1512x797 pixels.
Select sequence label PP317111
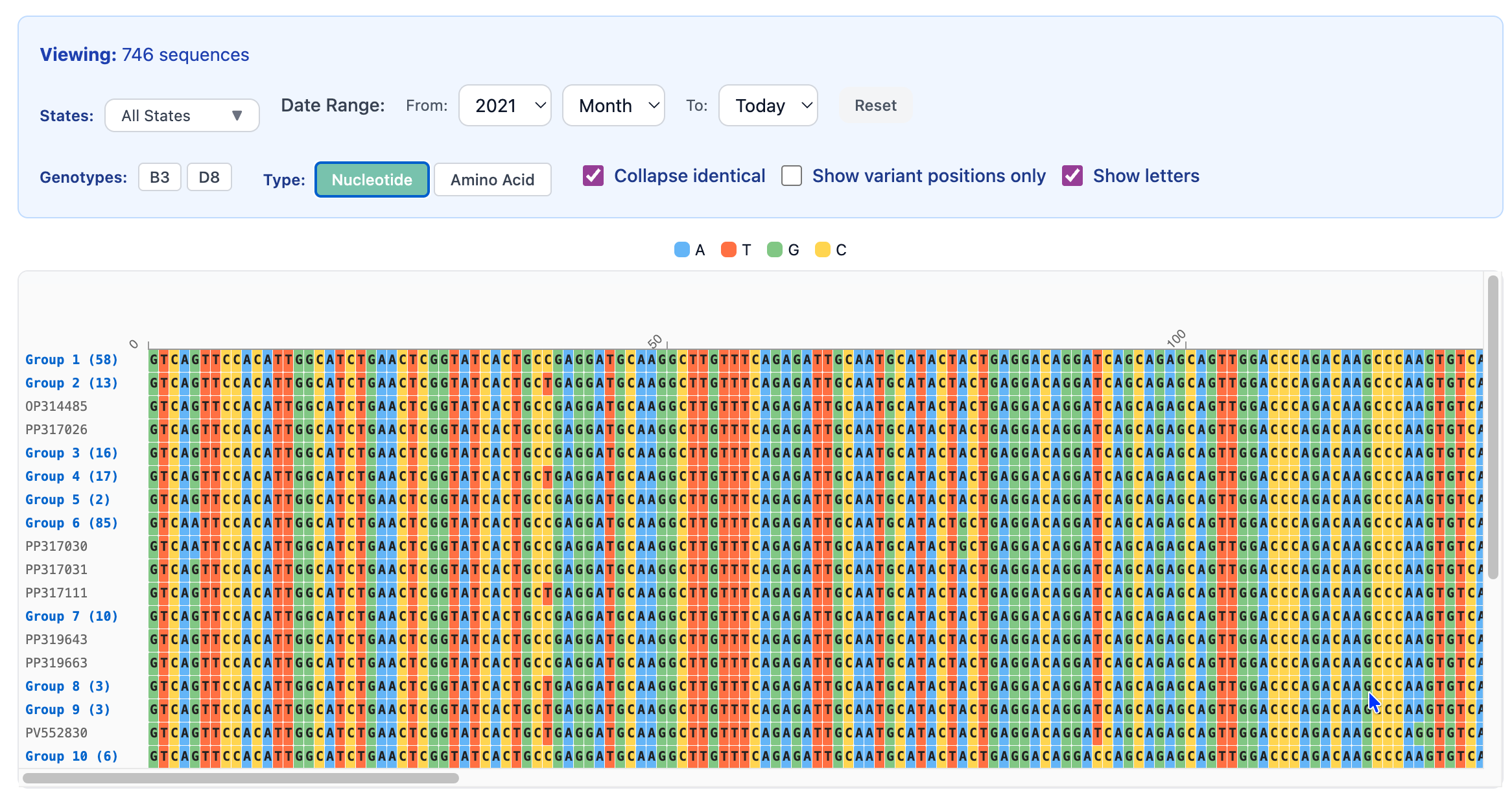[56, 593]
